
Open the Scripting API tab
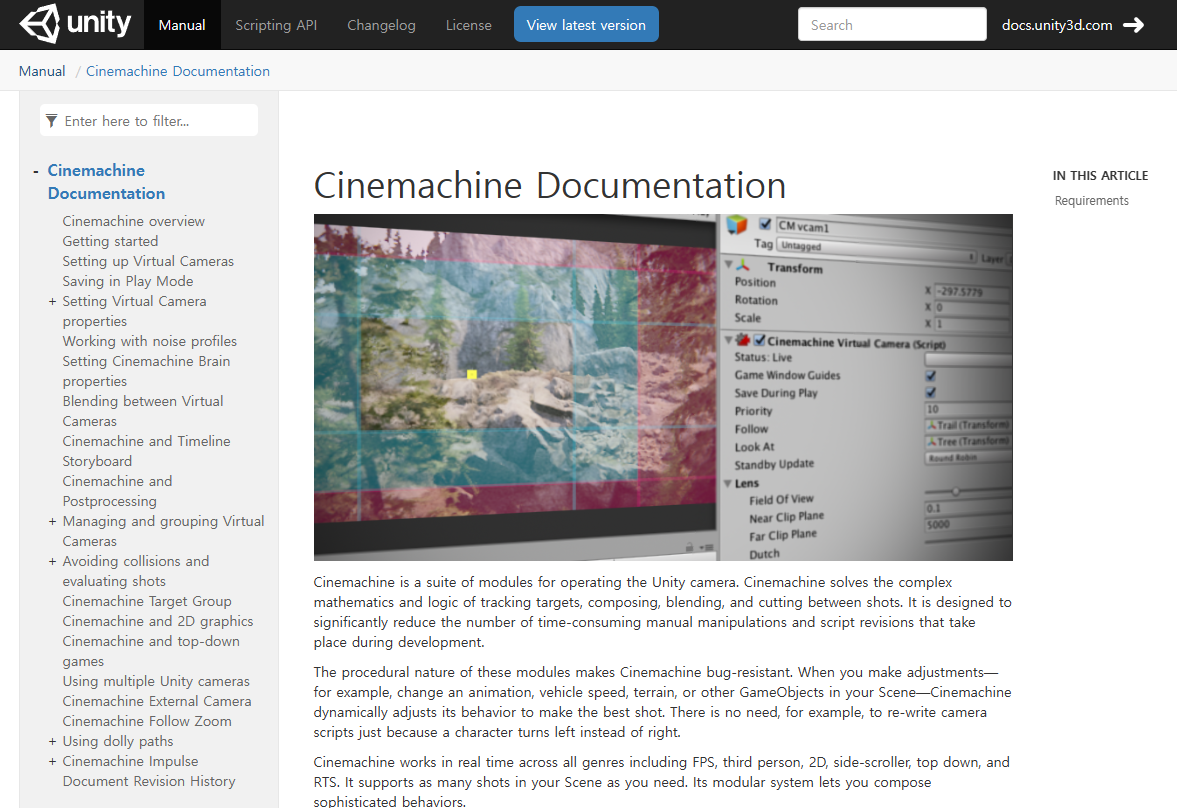(276, 25)
